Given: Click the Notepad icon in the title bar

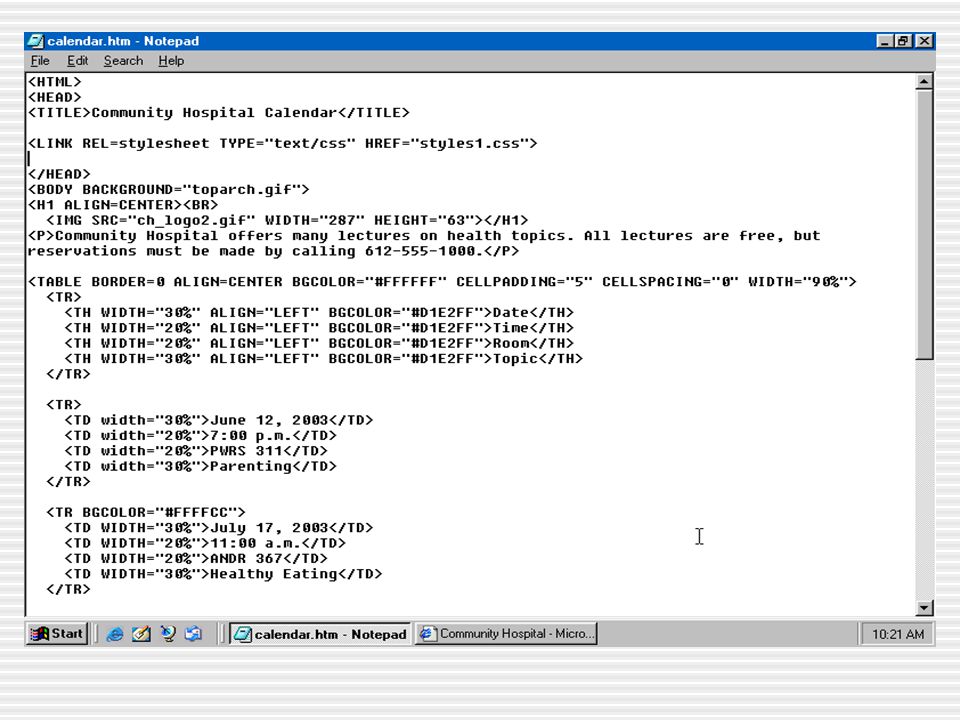Looking at the screenshot, I should tap(36, 41).
